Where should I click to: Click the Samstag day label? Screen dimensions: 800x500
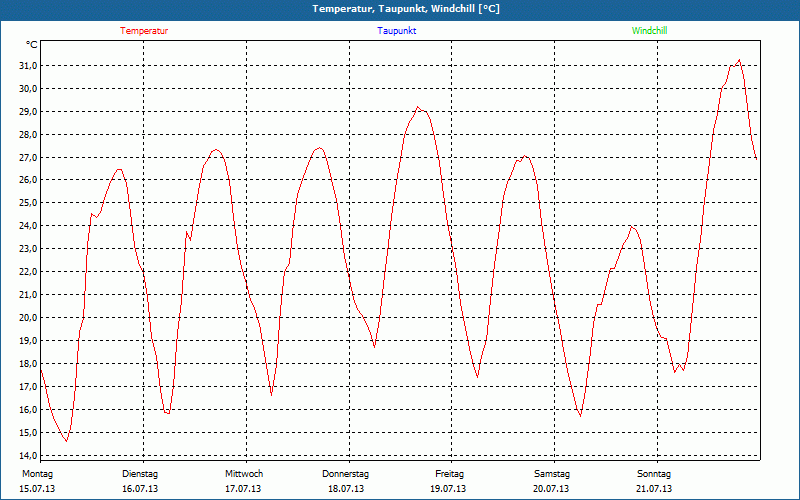click(552, 474)
